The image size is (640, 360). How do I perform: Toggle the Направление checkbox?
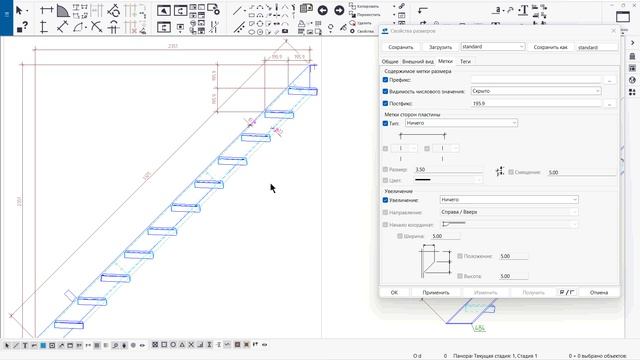click(385, 212)
